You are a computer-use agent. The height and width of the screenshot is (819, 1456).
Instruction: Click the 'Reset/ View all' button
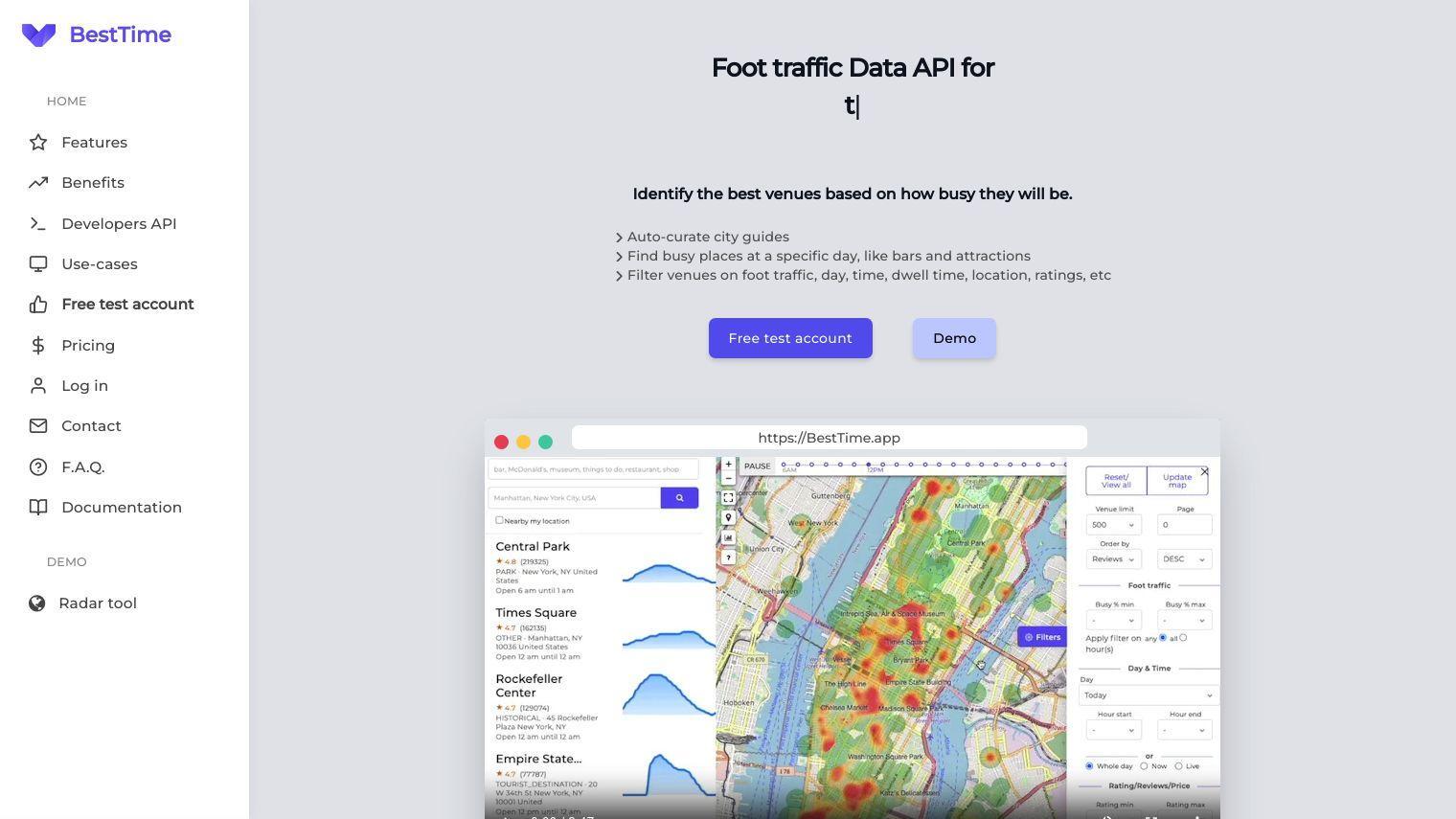click(1116, 481)
